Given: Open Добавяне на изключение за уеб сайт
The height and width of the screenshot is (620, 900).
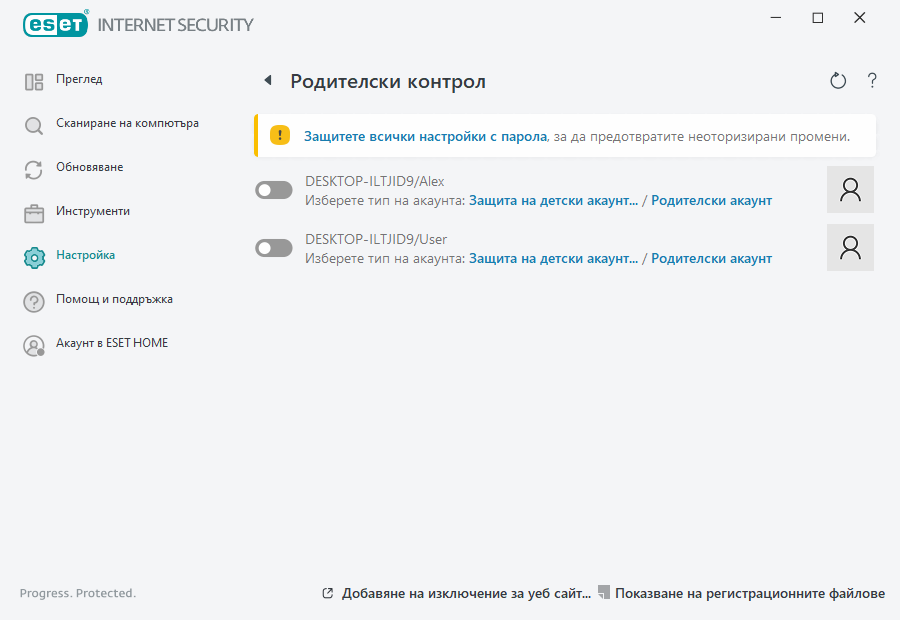Looking at the screenshot, I should [466, 592].
